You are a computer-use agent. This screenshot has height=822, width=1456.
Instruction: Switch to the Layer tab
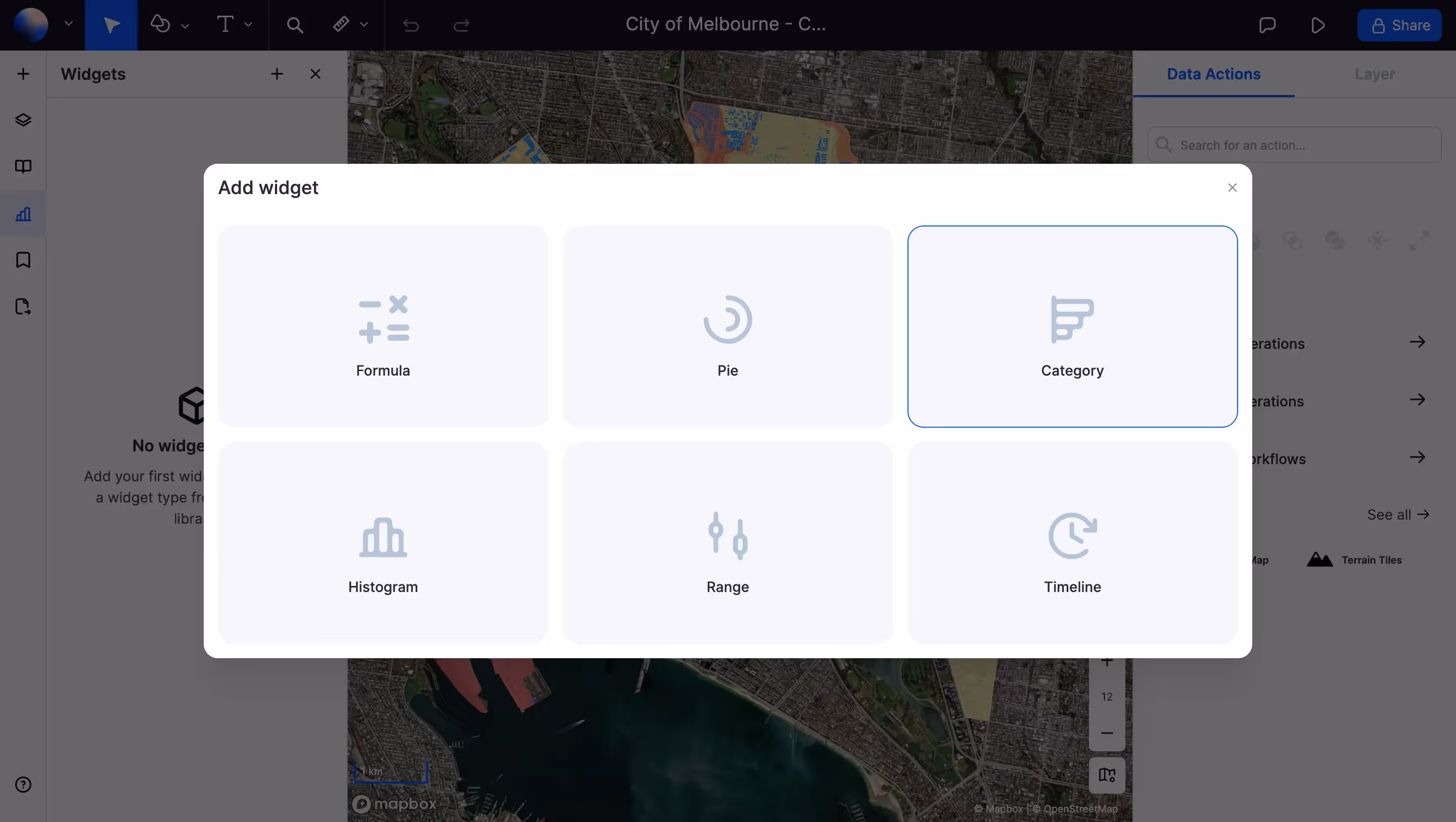coord(1375,73)
